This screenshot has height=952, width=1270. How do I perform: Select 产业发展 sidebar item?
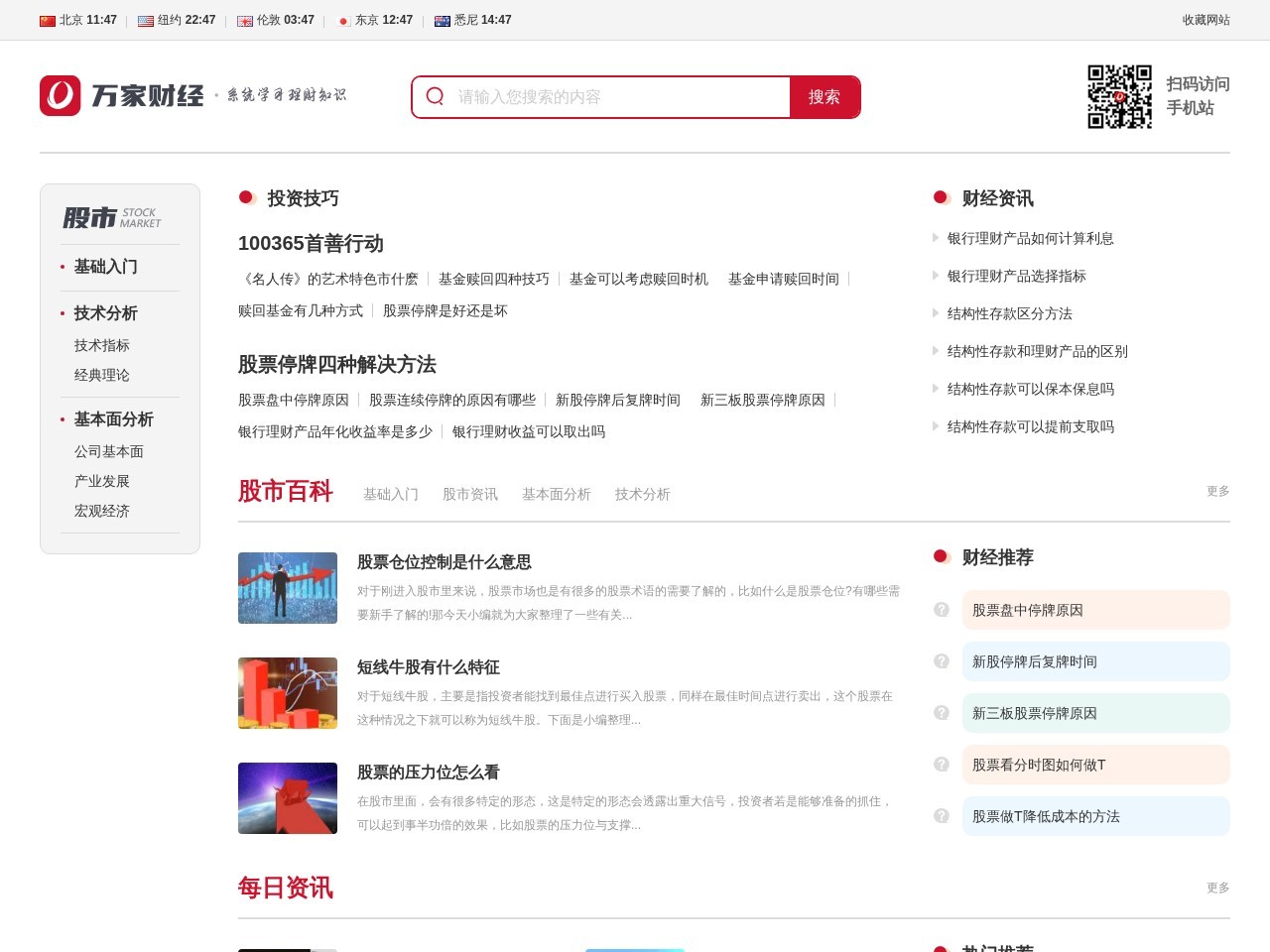click(x=101, y=481)
